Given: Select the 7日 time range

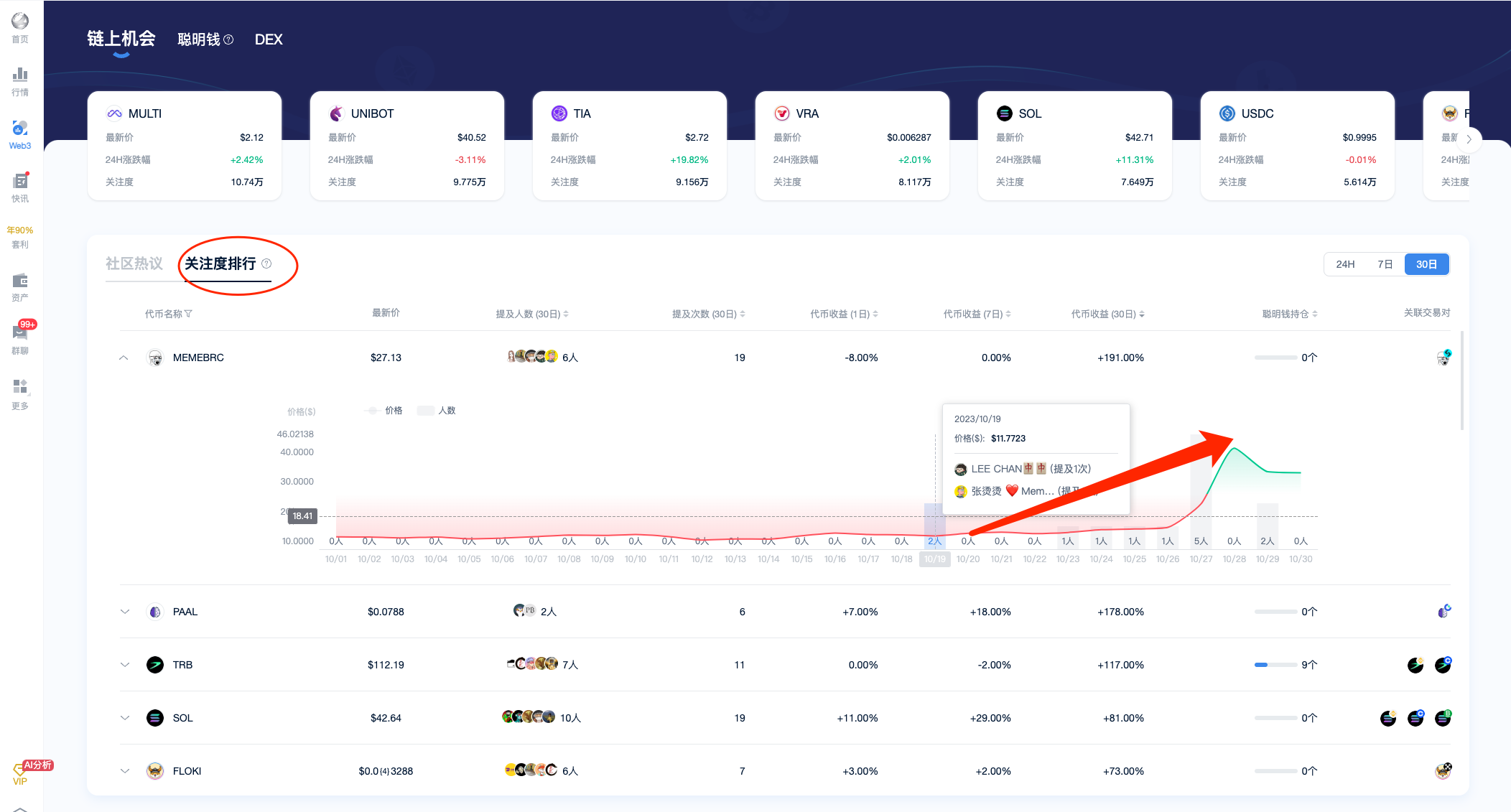Looking at the screenshot, I should [x=1385, y=264].
